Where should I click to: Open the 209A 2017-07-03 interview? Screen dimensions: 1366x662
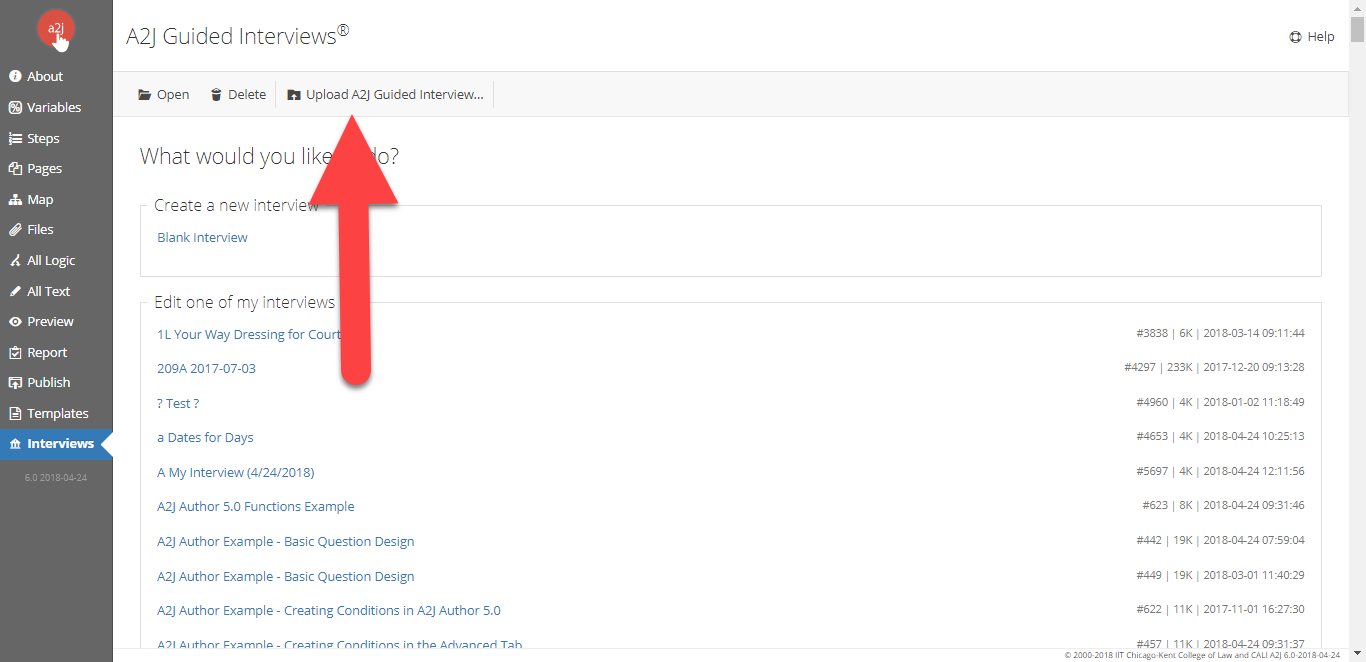coord(206,368)
